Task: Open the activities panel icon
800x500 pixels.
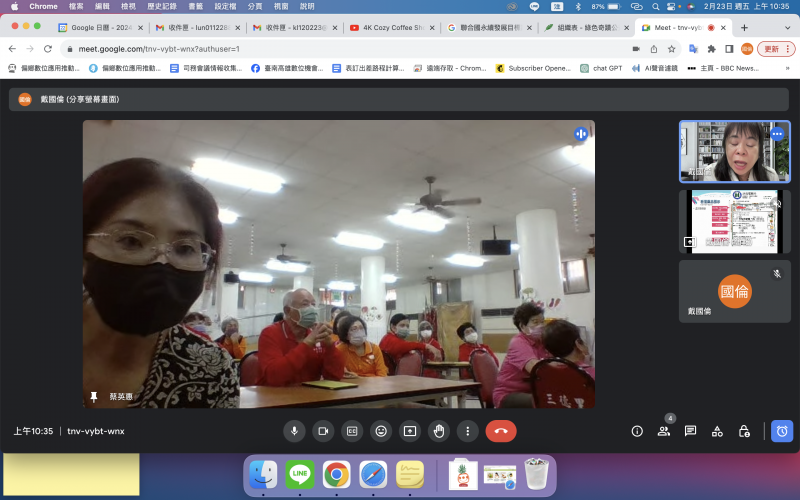Action: pyautogui.click(x=717, y=431)
